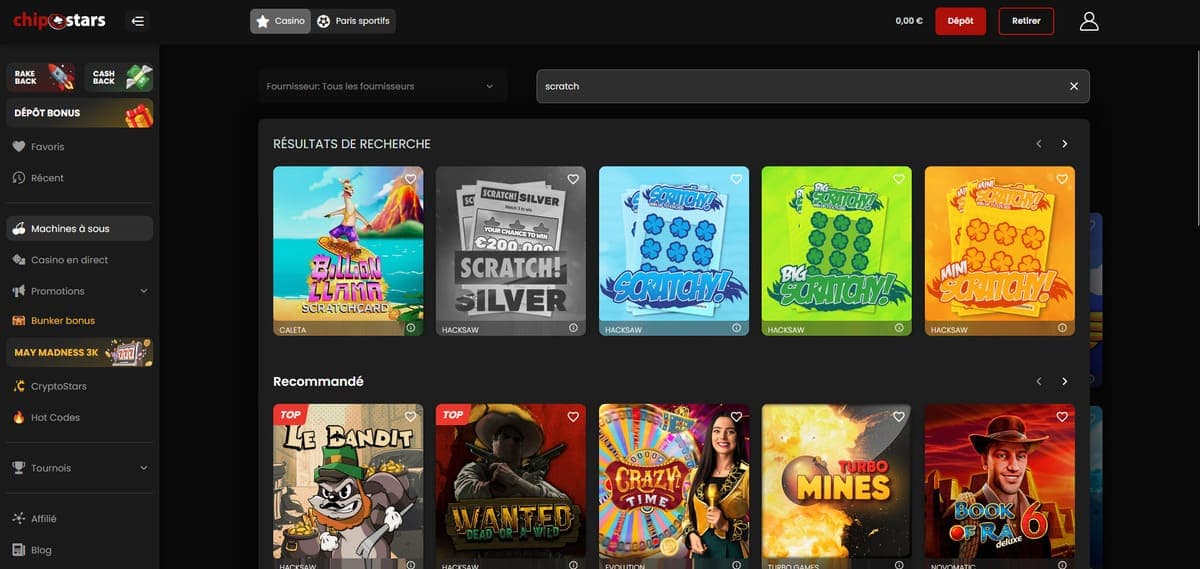1200x569 pixels.
Task: Click the red Dépôt button
Action: pyautogui.click(x=960, y=21)
